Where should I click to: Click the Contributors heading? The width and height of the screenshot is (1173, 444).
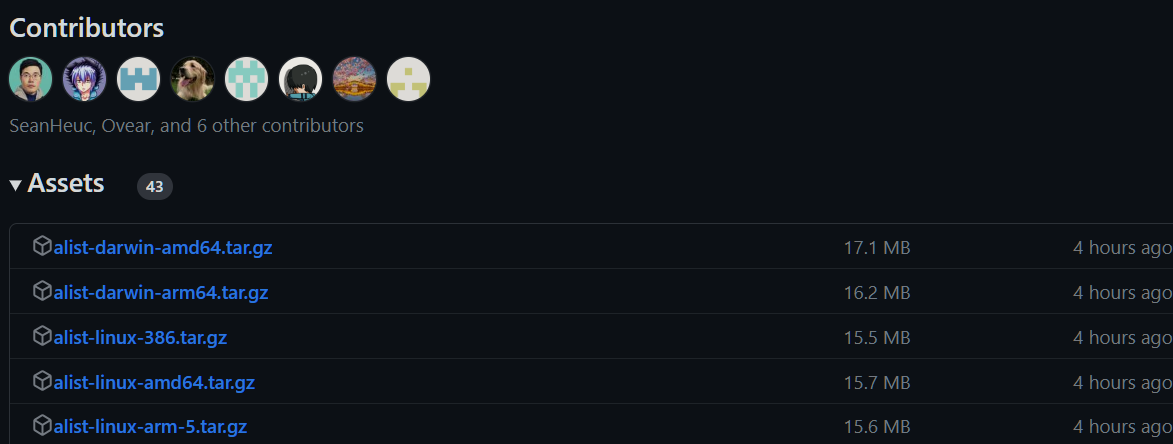click(86, 28)
